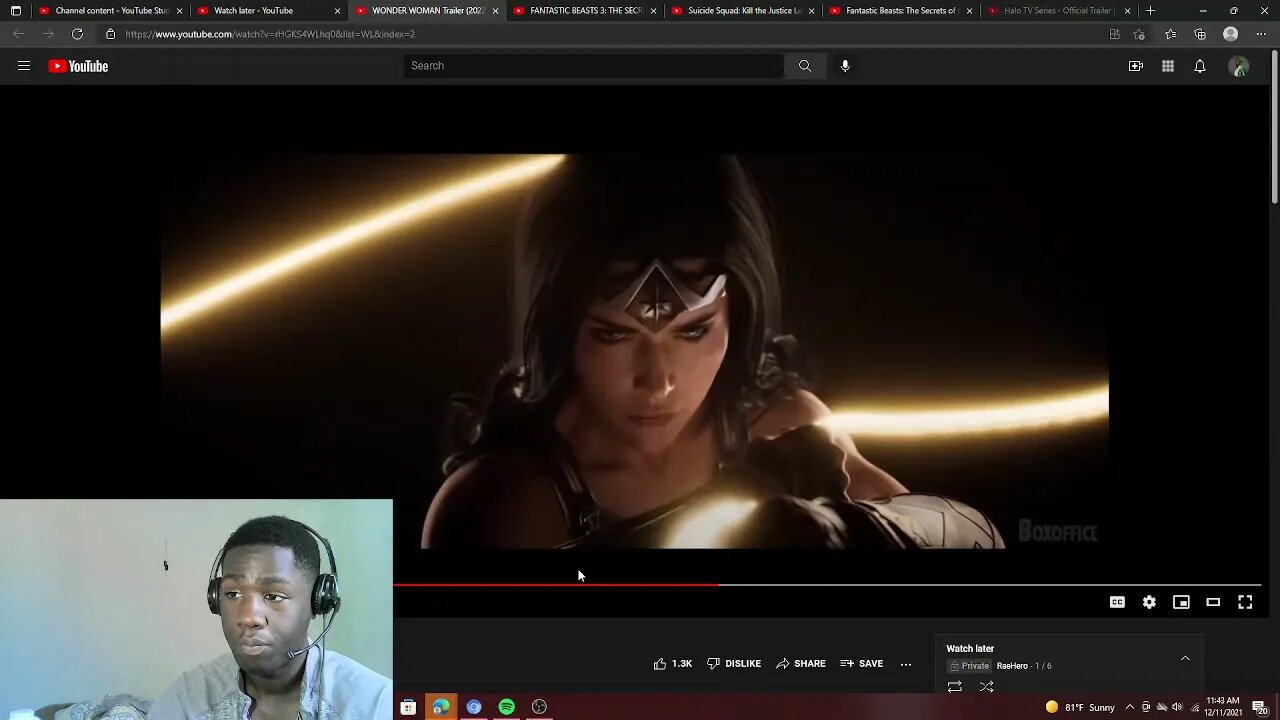Open the blue round app on the taskbar

point(474,707)
